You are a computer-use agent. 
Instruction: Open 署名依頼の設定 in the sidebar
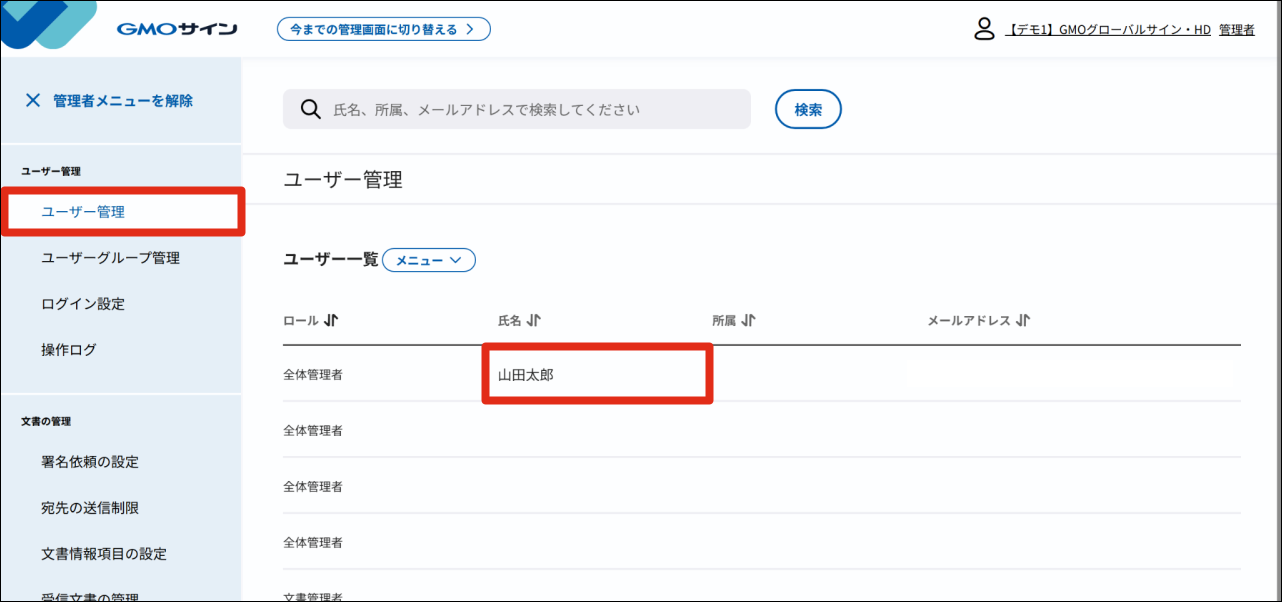coord(90,462)
